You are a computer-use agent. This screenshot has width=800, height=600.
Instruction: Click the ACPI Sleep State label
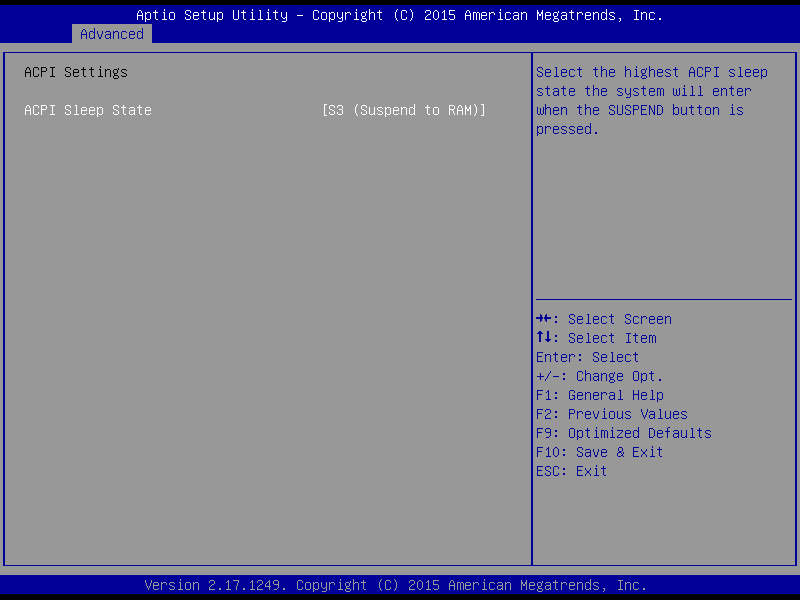pyautogui.click(x=88, y=110)
